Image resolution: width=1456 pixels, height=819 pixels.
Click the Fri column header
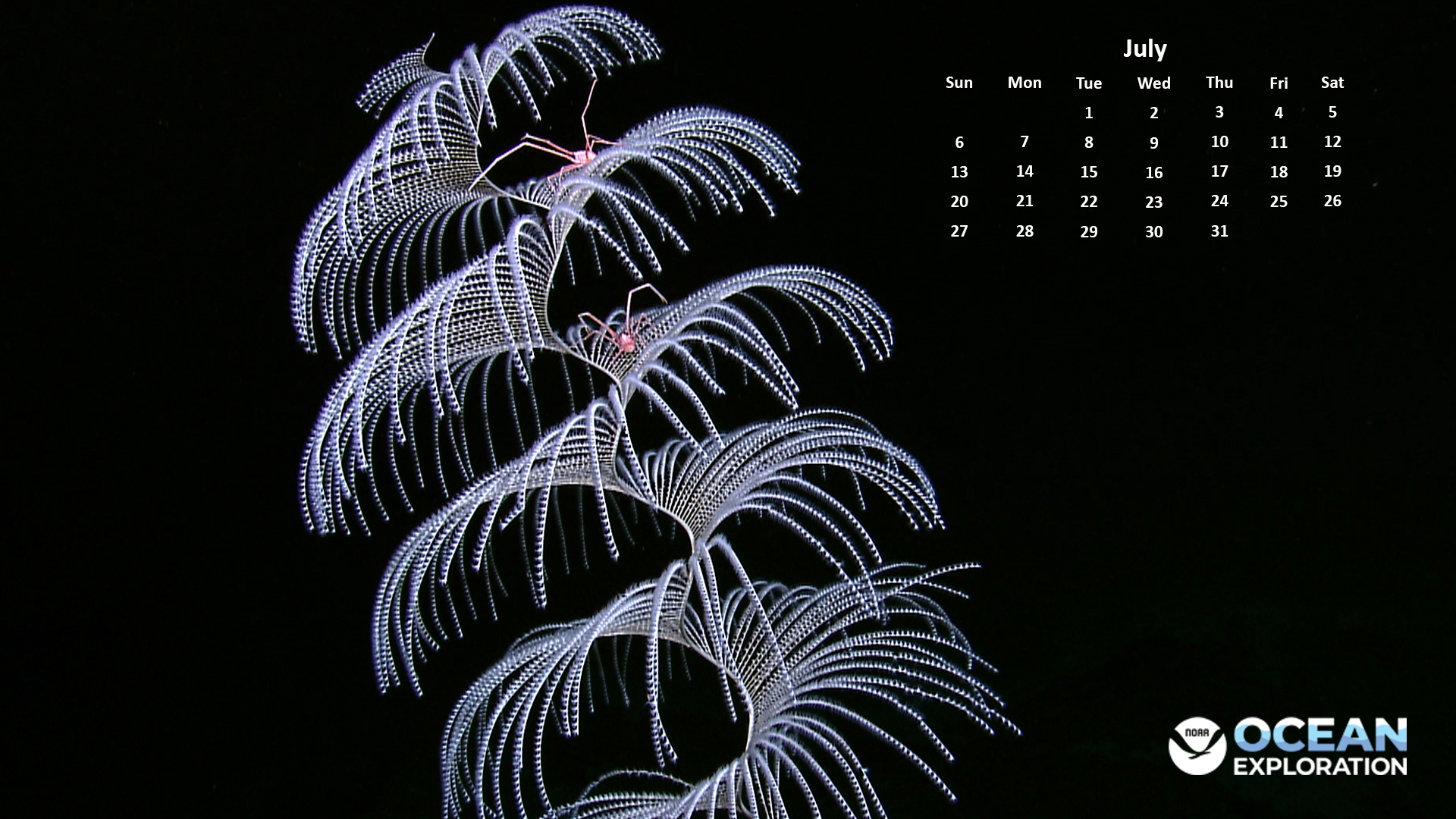click(x=1279, y=83)
